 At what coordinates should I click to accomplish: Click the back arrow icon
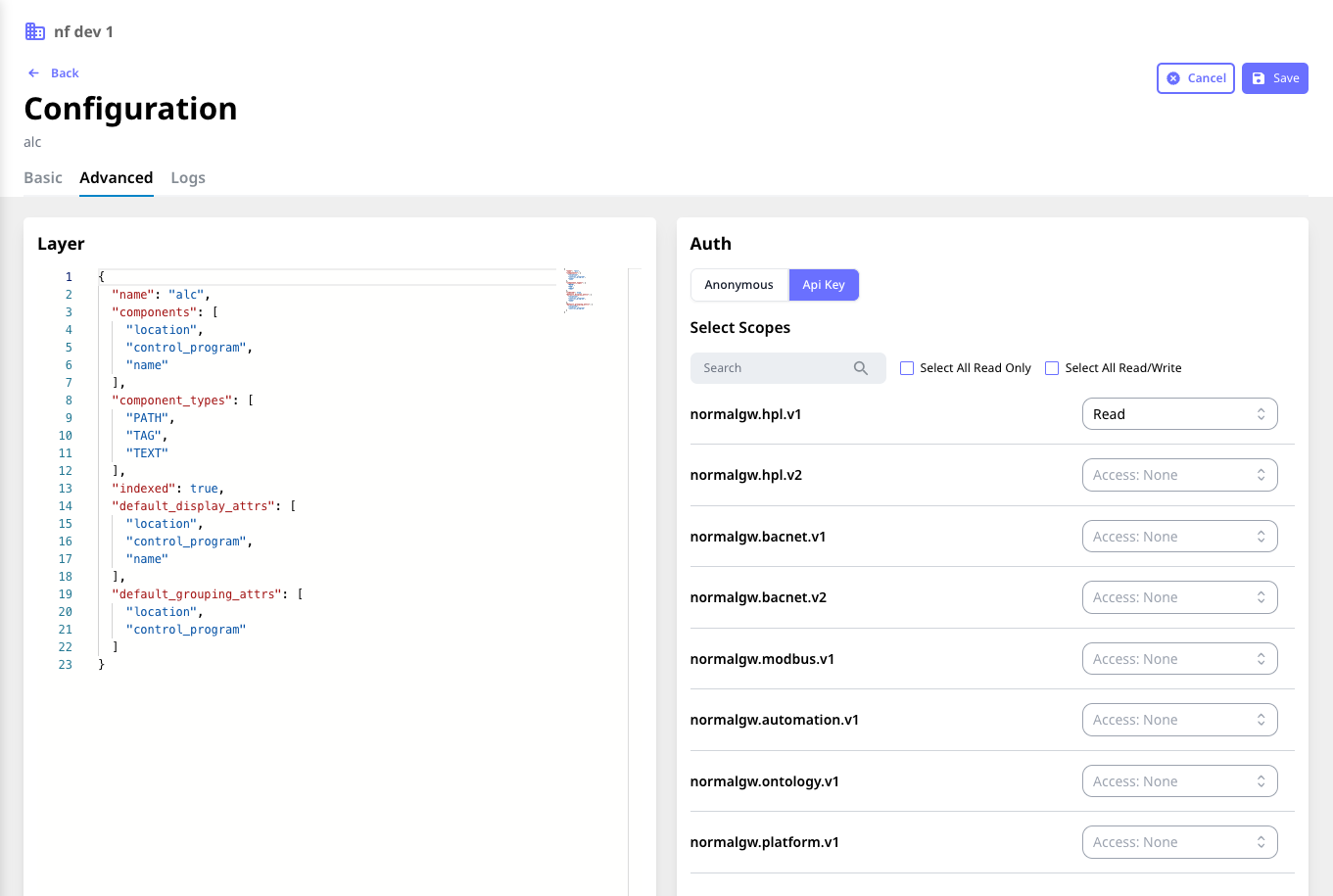[33, 73]
